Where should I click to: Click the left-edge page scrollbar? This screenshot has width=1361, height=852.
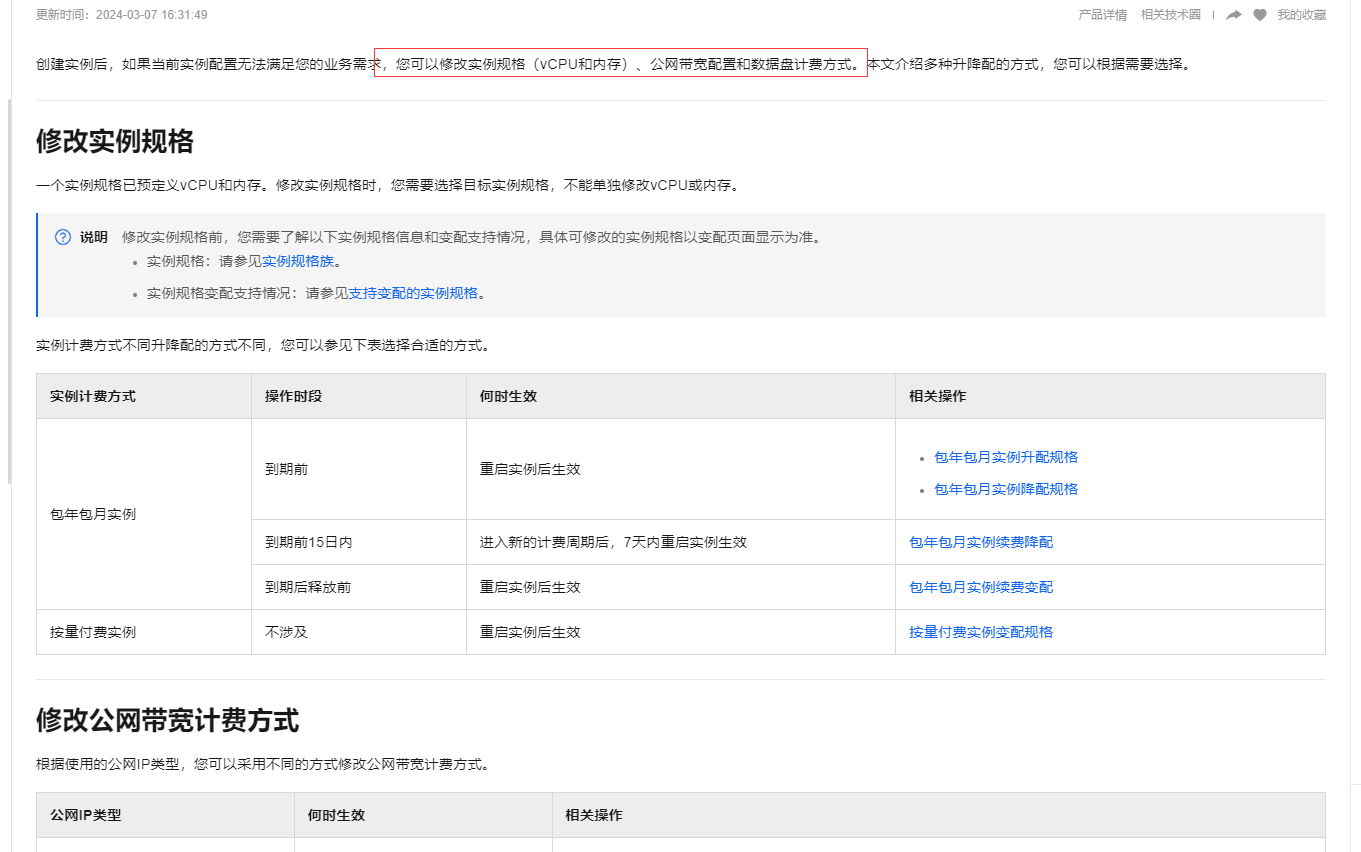[x=9, y=290]
